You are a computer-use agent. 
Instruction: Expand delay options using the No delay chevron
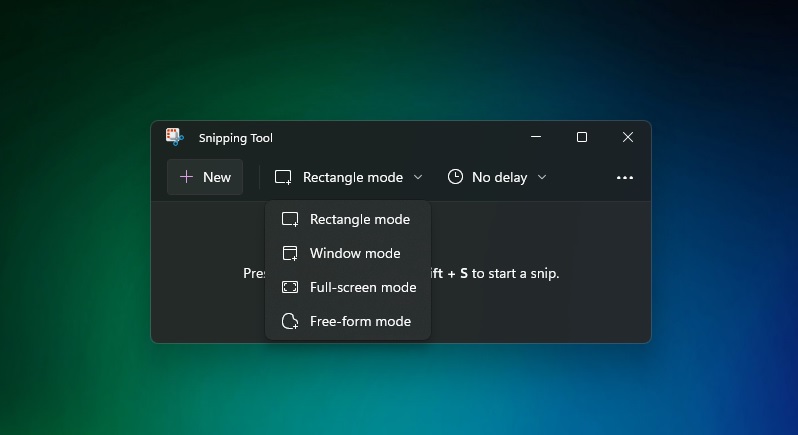pyautogui.click(x=542, y=177)
